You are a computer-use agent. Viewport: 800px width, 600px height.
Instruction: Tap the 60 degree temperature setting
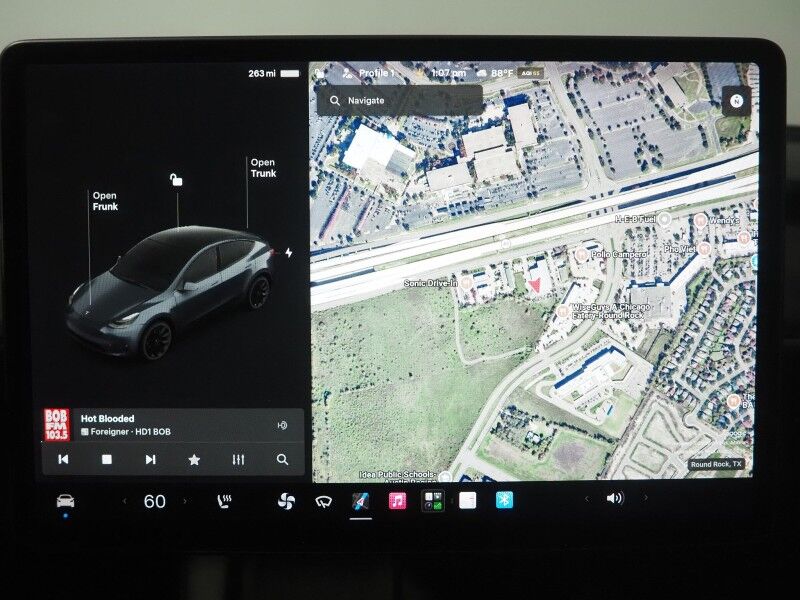tap(155, 502)
